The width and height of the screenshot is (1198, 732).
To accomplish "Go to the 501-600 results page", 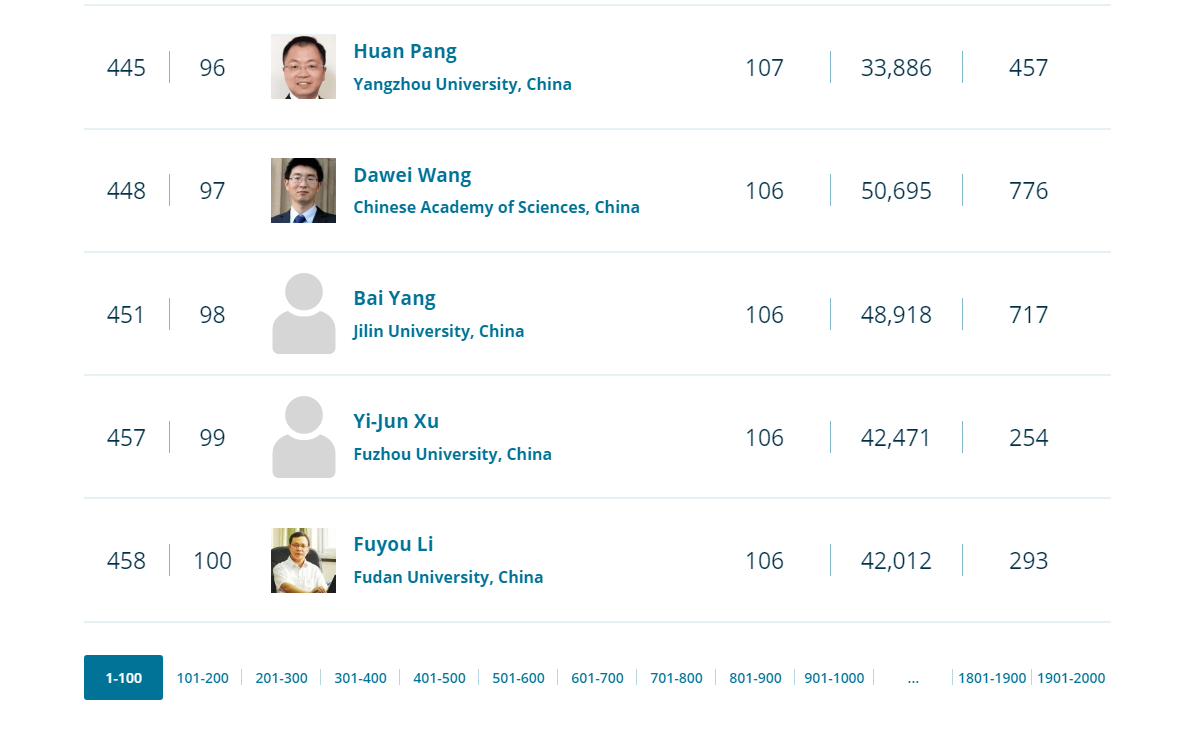I will tap(518, 678).
